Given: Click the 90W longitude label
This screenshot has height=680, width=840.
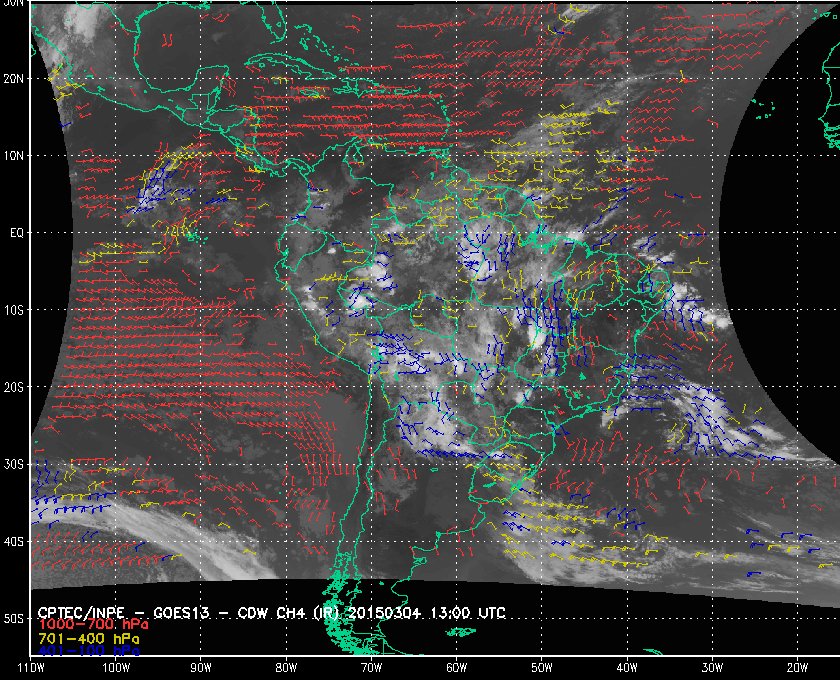Looking at the screenshot, I should [201, 668].
